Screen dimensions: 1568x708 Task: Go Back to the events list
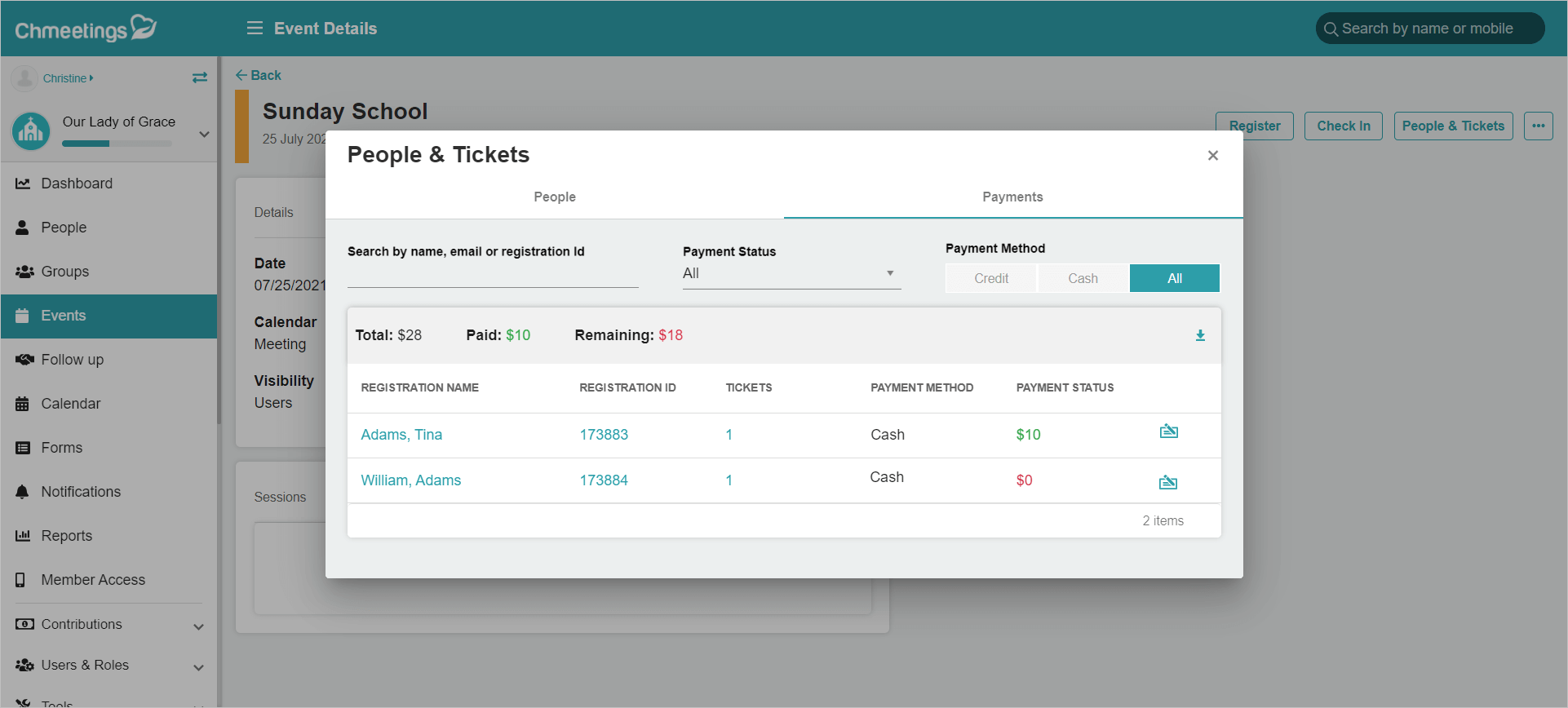pyautogui.click(x=259, y=75)
